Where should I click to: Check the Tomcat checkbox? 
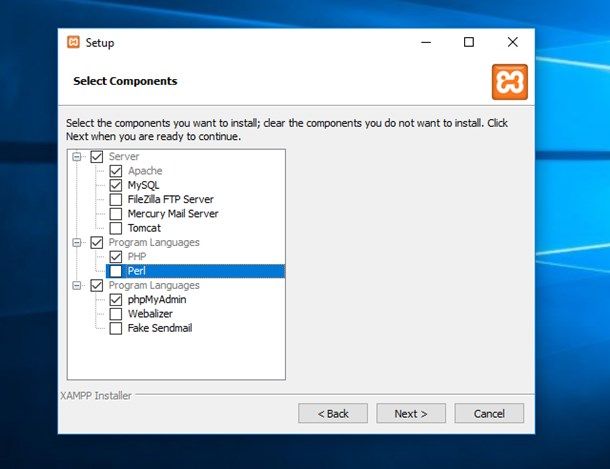click(x=116, y=228)
